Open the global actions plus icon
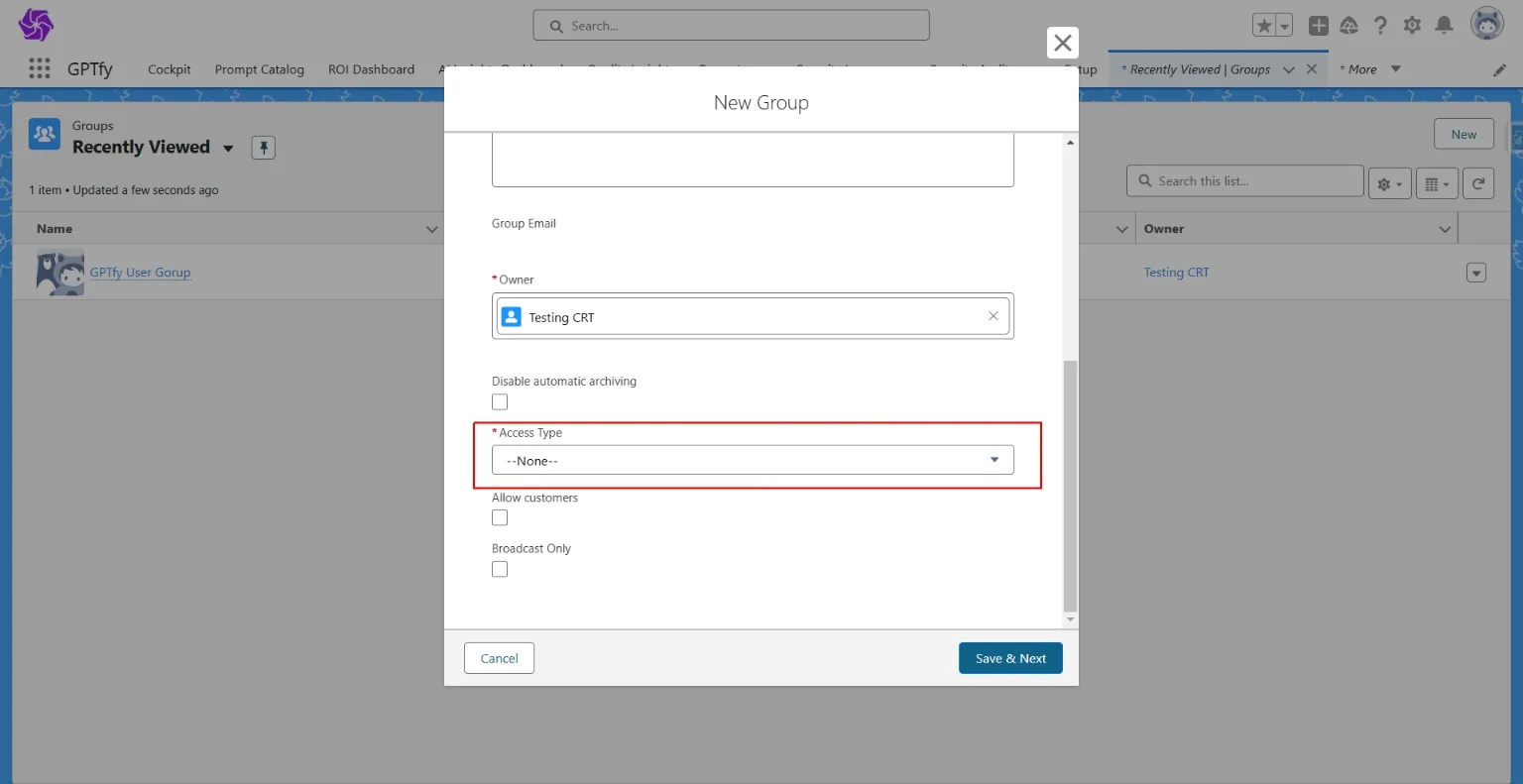 click(1318, 26)
